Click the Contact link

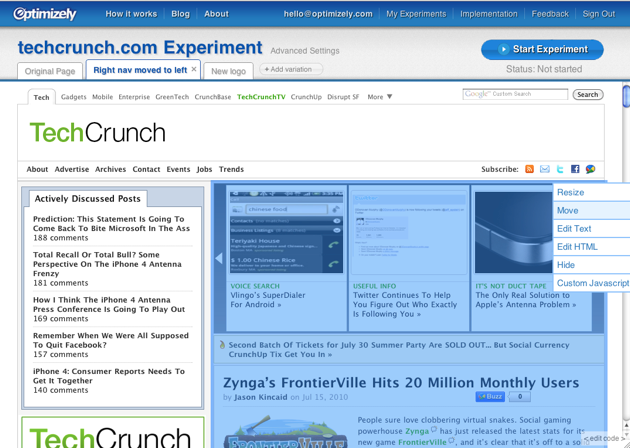click(146, 169)
